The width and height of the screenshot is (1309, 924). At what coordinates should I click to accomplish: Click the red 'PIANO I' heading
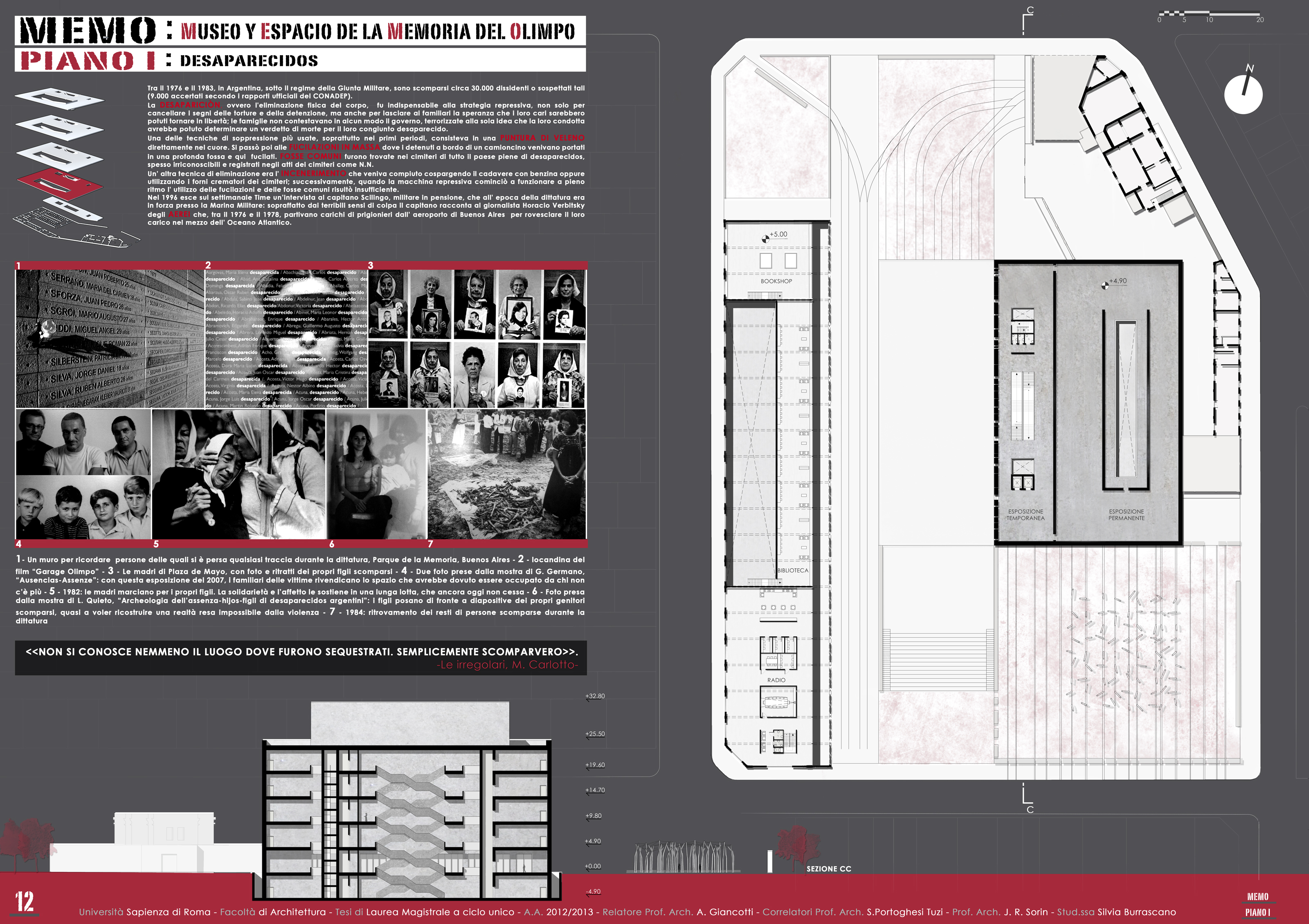coord(88,61)
